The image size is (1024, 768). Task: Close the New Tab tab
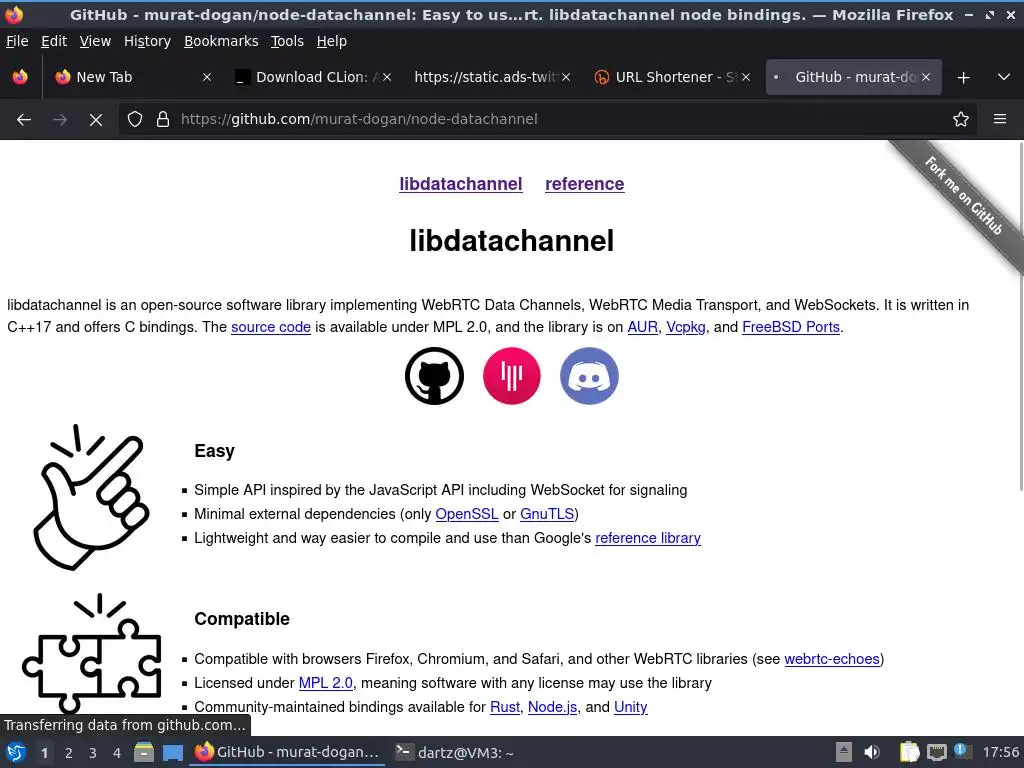pos(207,77)
